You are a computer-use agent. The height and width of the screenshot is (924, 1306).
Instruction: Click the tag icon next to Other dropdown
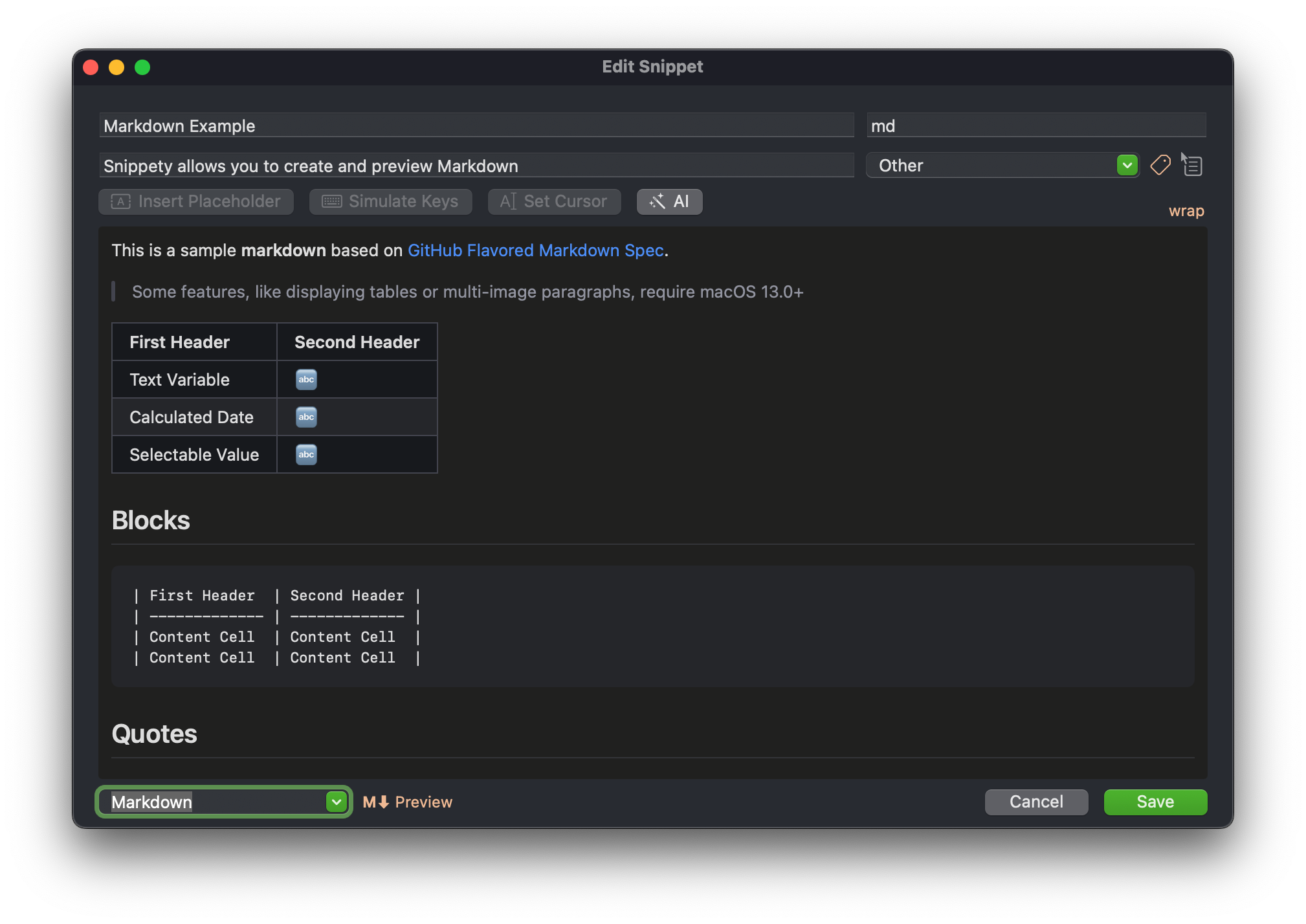point(1160,165)
